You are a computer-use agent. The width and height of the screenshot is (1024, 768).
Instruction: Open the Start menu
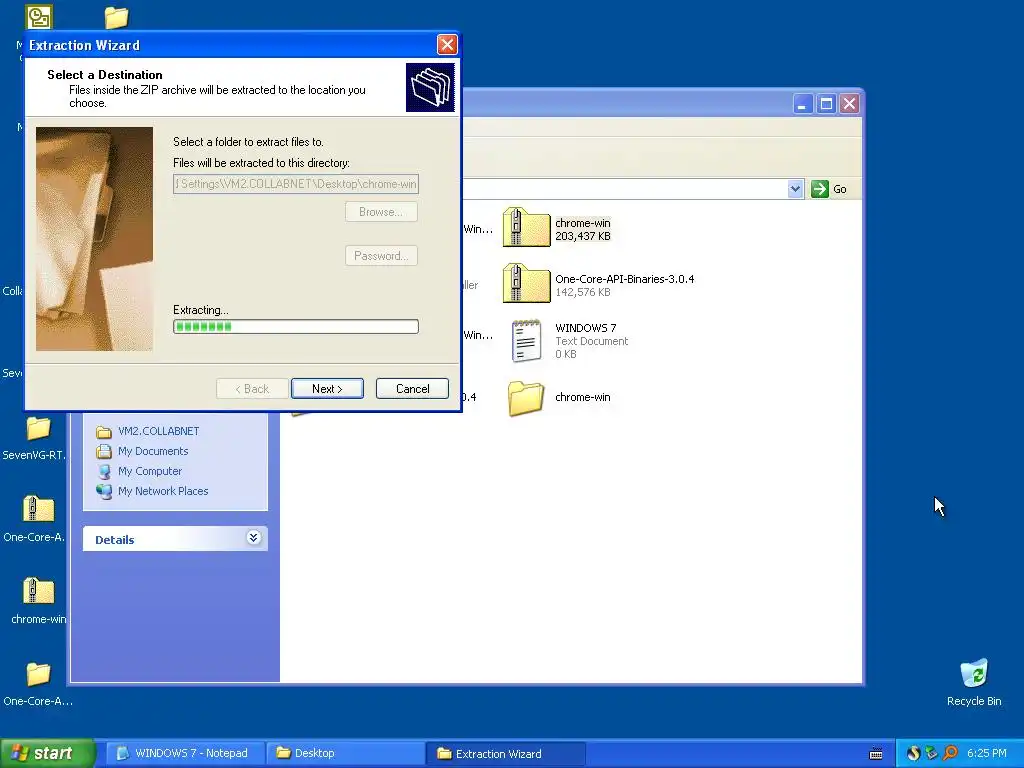tap(47, 753)
